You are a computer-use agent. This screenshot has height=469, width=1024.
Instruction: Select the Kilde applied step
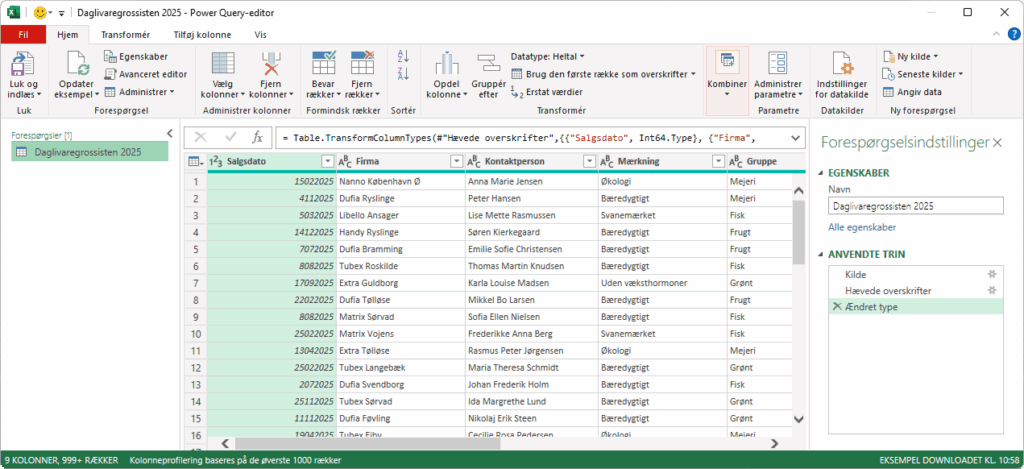pyautogui.click(x=915, y=275)
